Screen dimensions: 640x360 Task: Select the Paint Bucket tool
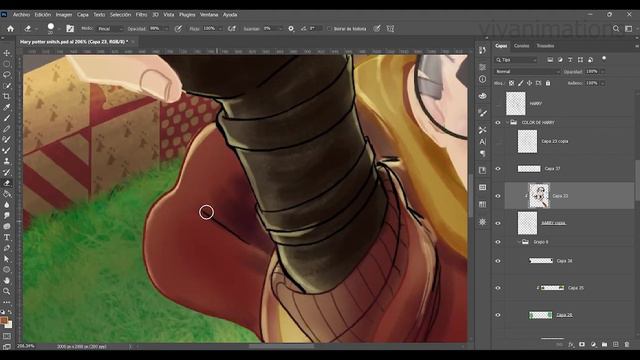[7, 194]
